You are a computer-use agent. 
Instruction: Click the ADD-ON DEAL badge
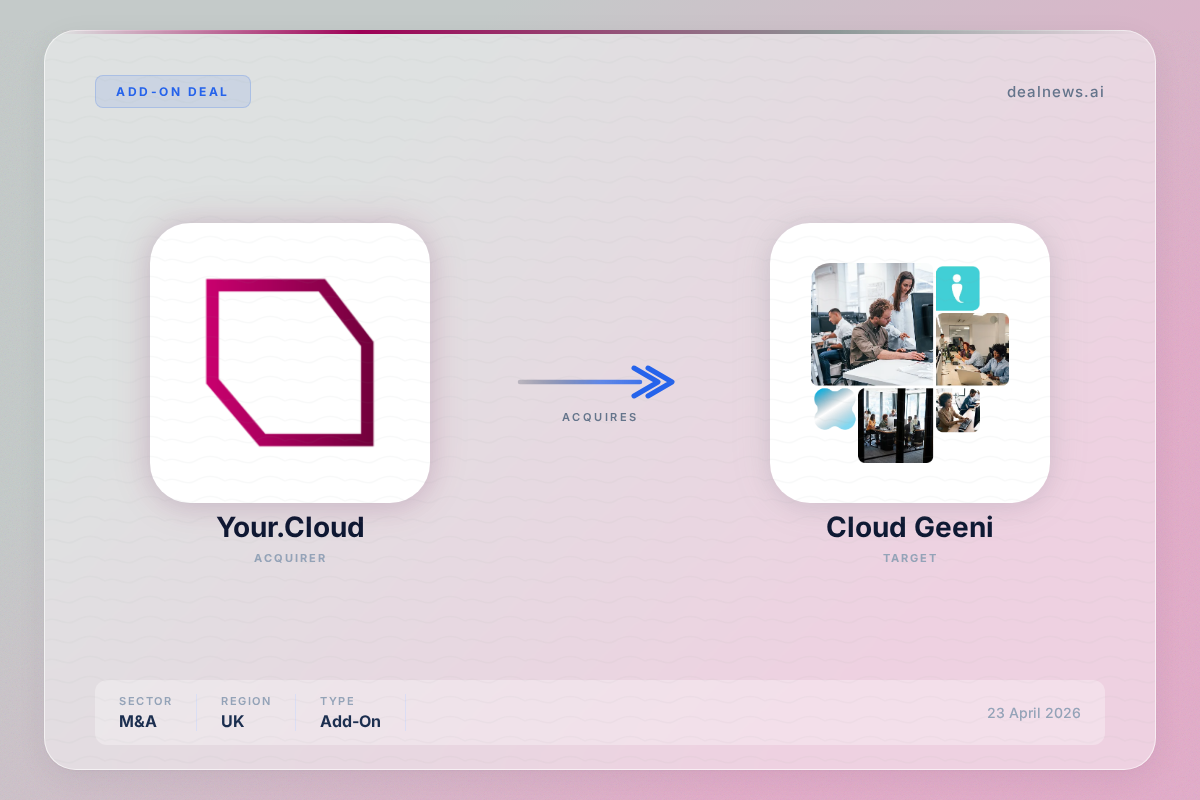click(173, 92)
